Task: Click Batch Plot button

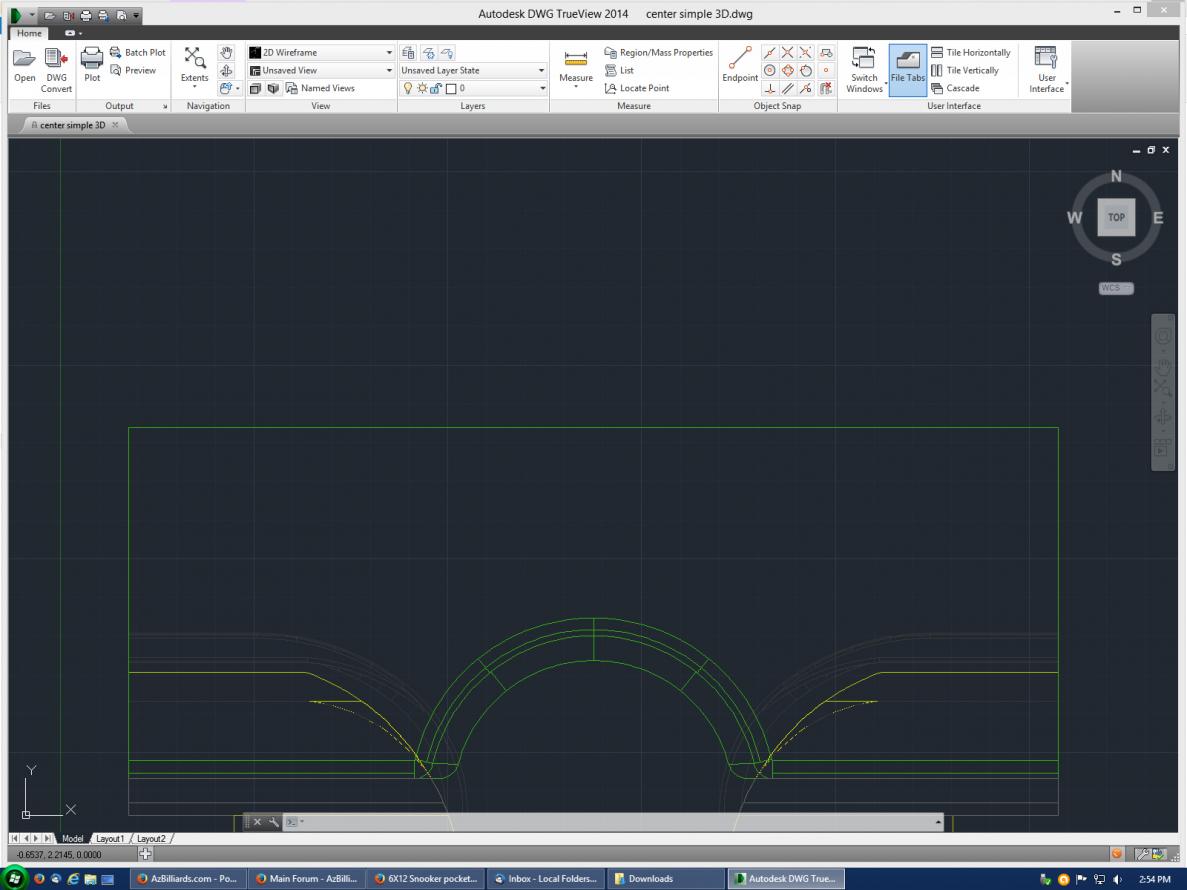Action: click(x=137, y=53)
